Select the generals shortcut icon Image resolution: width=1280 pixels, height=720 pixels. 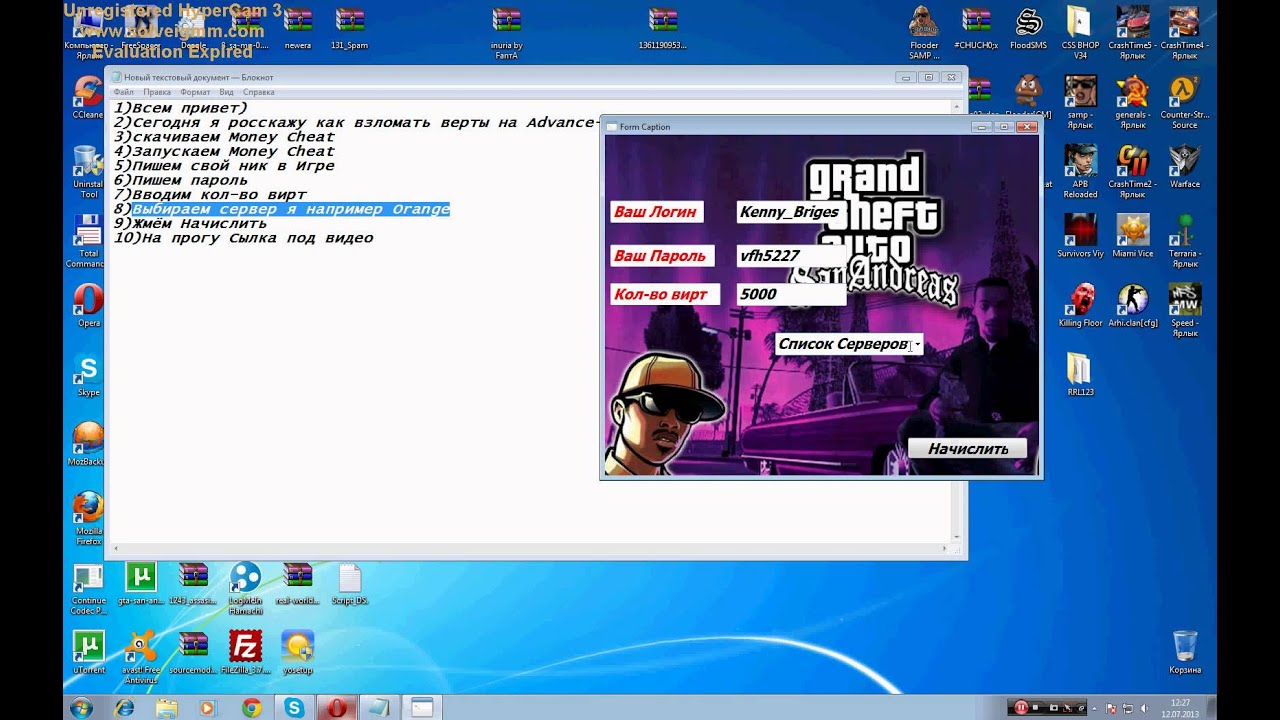tap(1132, 103)
